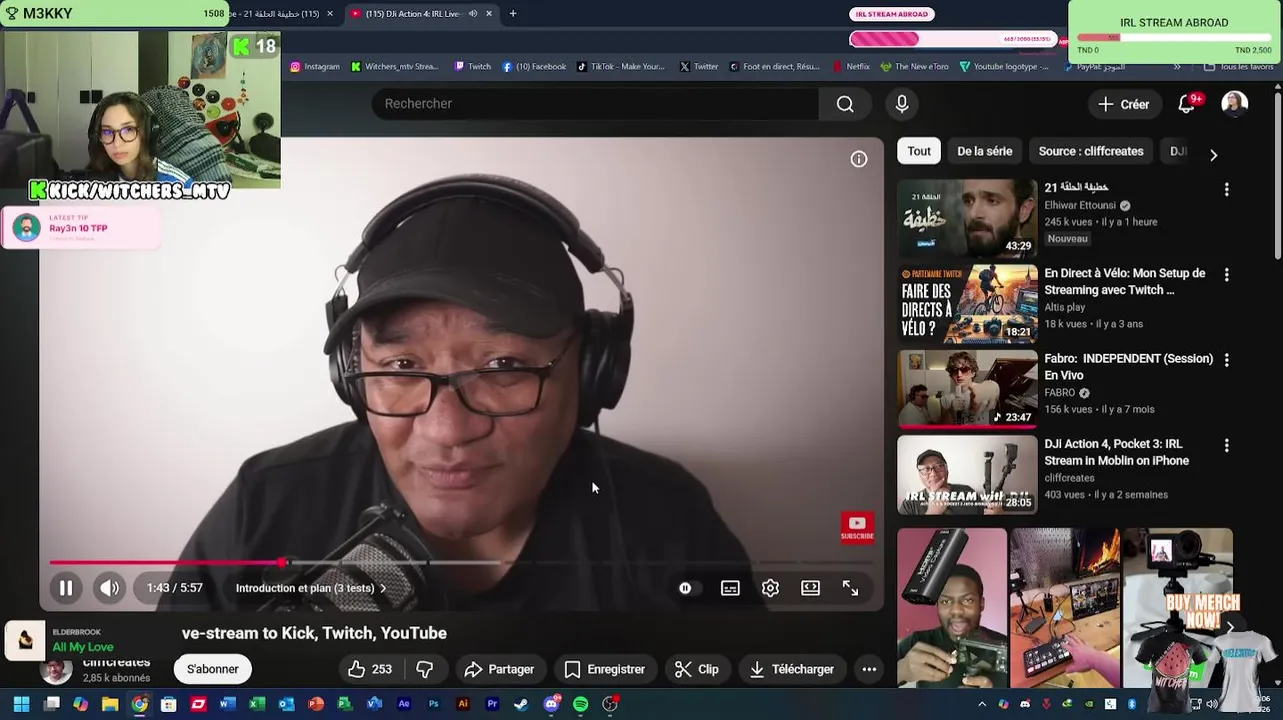The height and width of the screenshot is (720, 1283).
Task: Open the options menu for the 'خطيفة الحلقة 21' video
Action: [1227, 189]
